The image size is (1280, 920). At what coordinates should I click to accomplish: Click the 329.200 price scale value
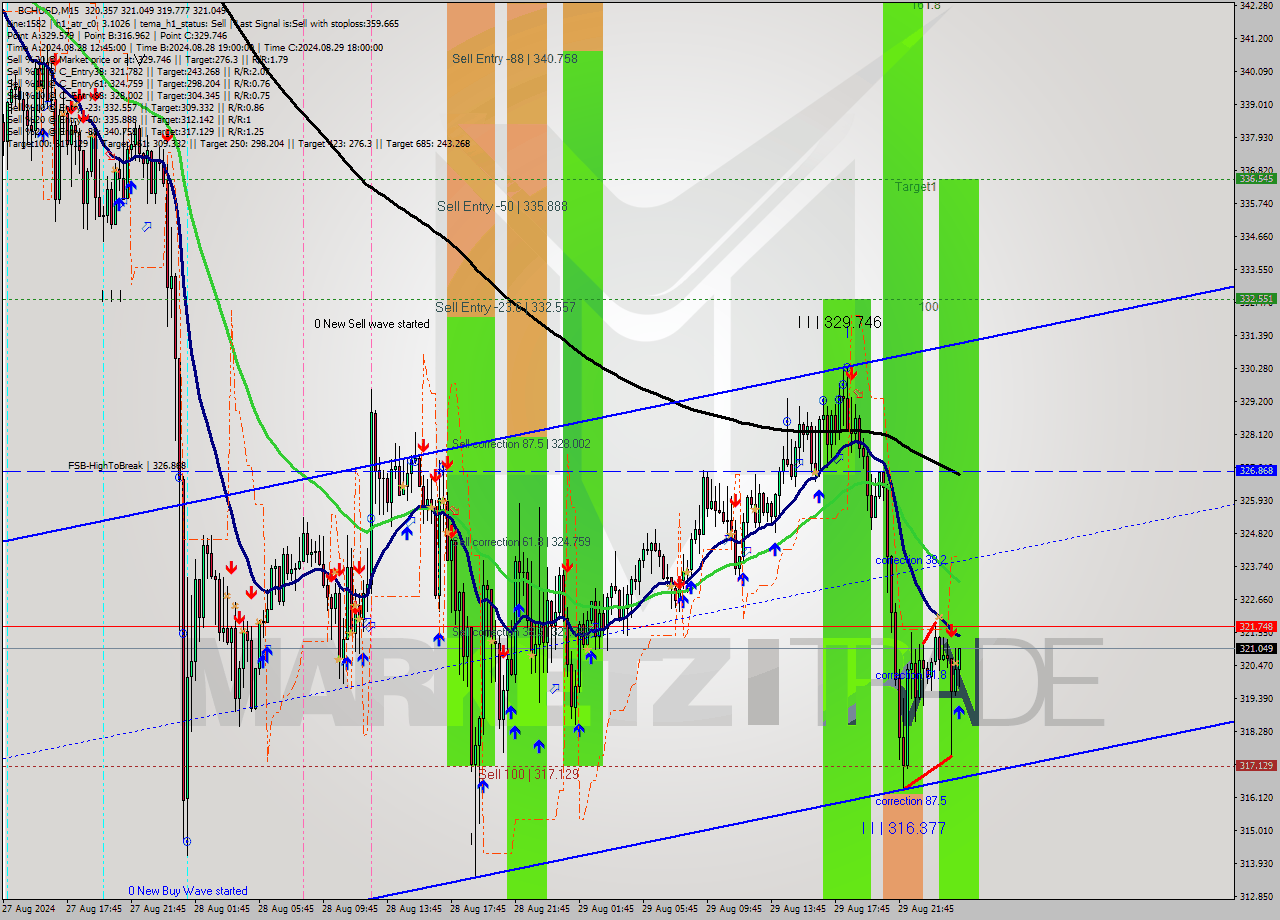click(1255, 401)
